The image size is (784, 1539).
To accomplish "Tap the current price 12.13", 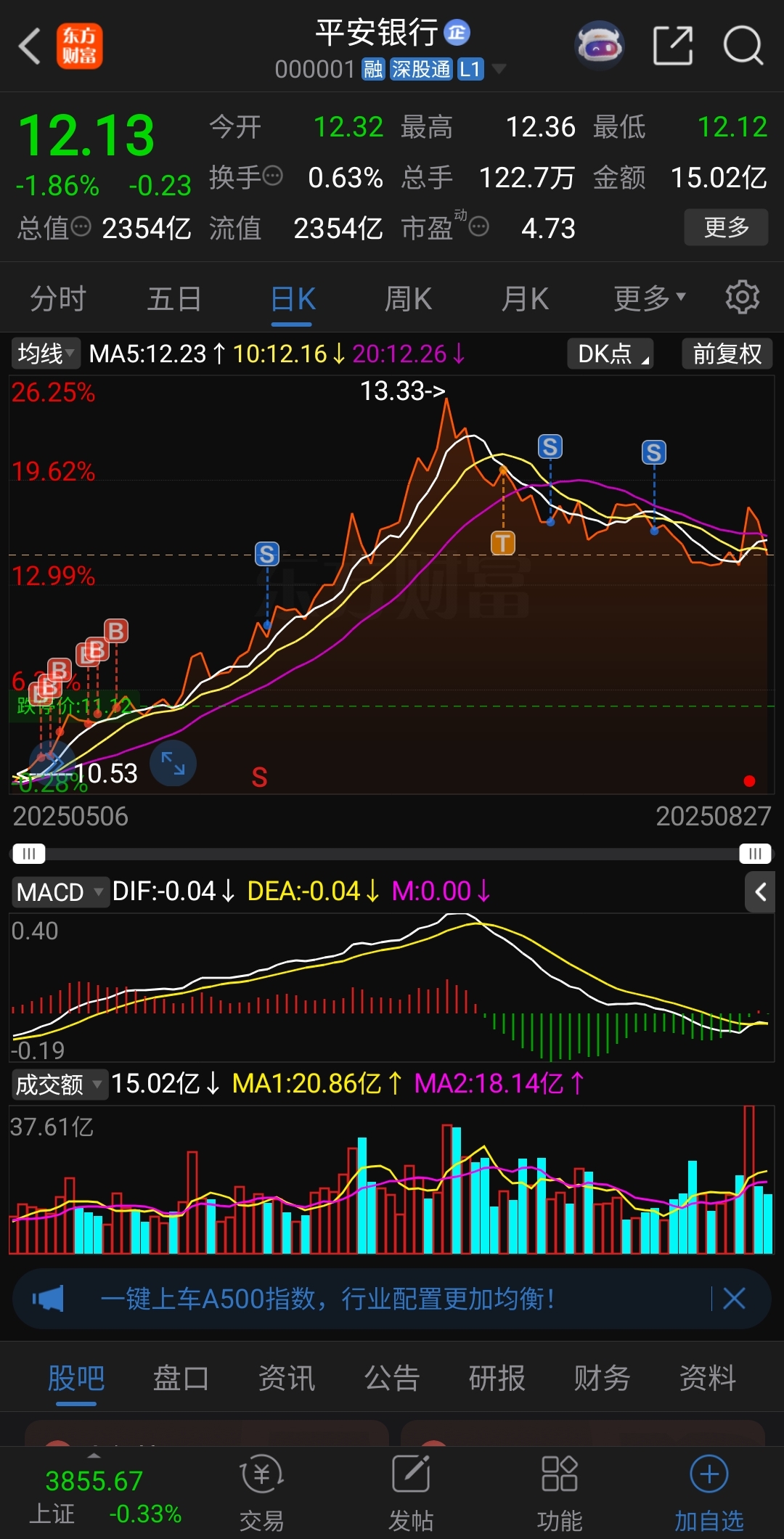I will pos(86,136).
